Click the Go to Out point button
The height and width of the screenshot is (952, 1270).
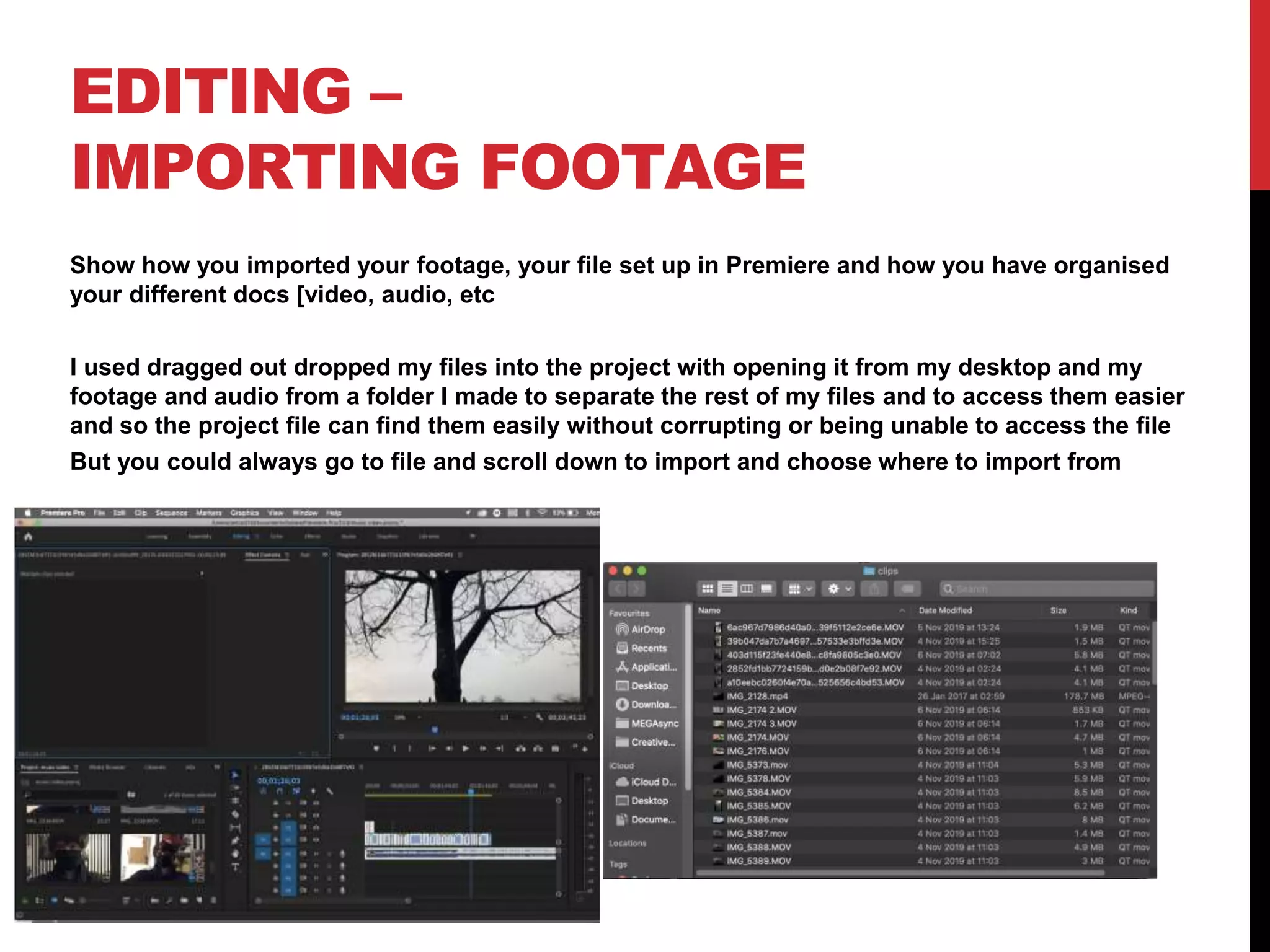(x=499, y=749)
